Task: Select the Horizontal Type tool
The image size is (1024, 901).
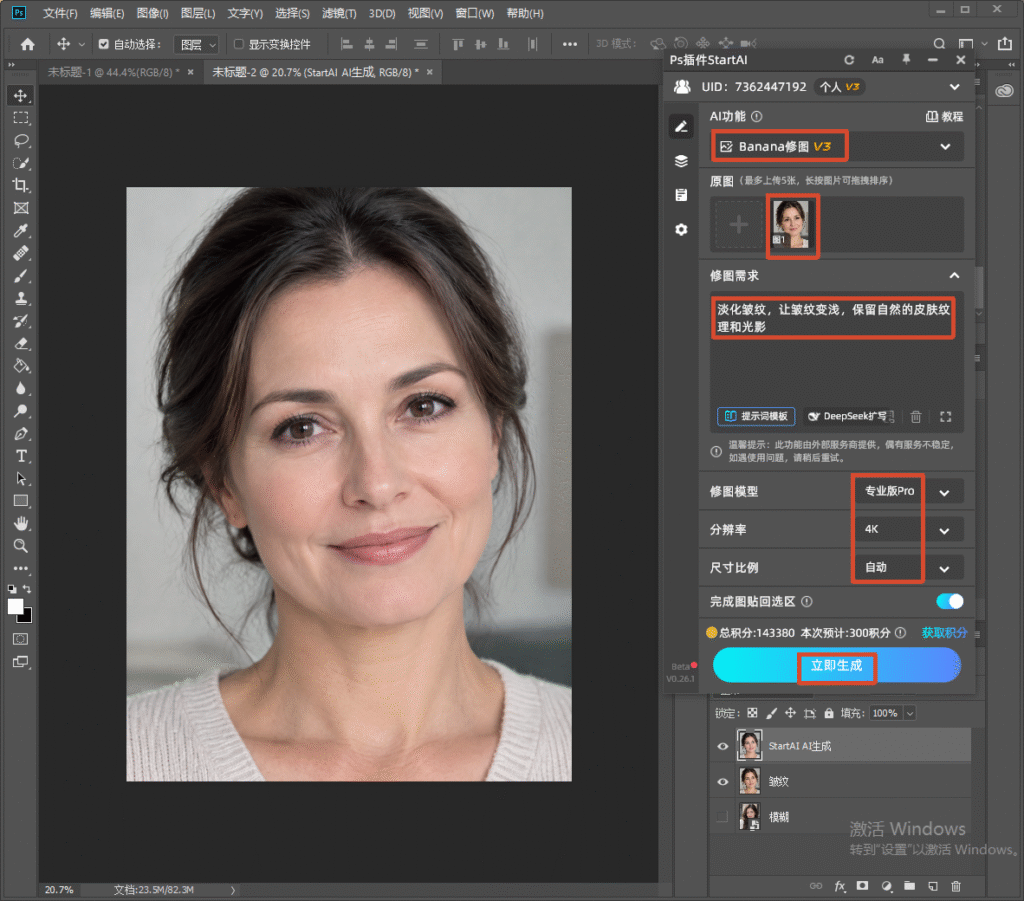Action: click(21, 456)
